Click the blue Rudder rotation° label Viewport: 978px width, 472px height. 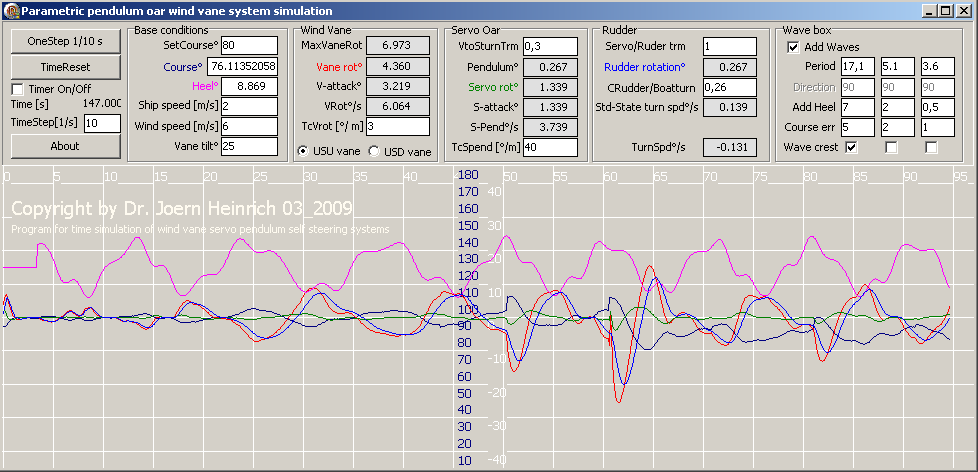[x=645, y=67]
